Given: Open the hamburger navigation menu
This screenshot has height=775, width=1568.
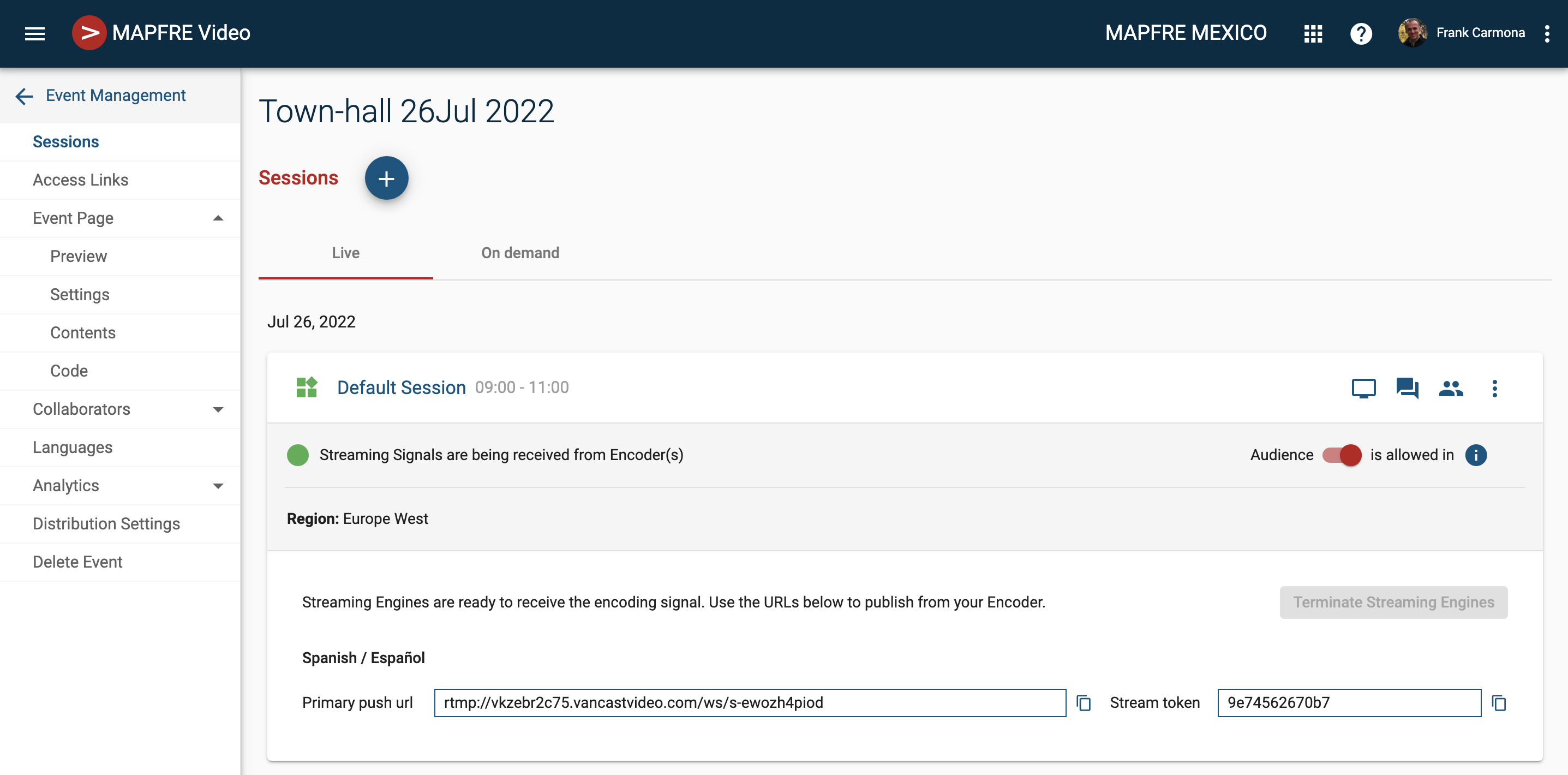Looking at the screenshot, I should click(x=35, y=33).
